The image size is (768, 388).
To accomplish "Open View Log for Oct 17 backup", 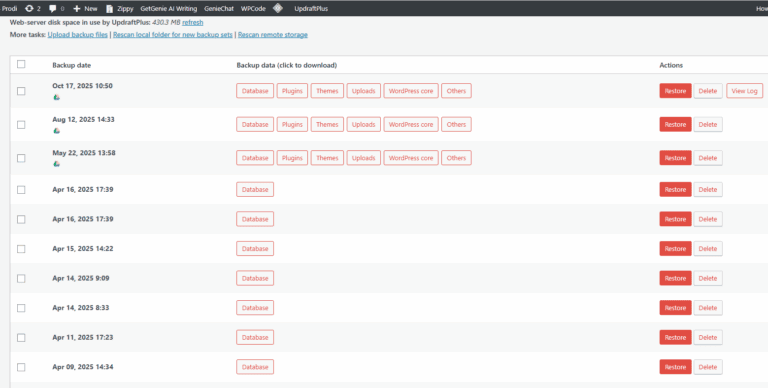I will pos(744,91).
